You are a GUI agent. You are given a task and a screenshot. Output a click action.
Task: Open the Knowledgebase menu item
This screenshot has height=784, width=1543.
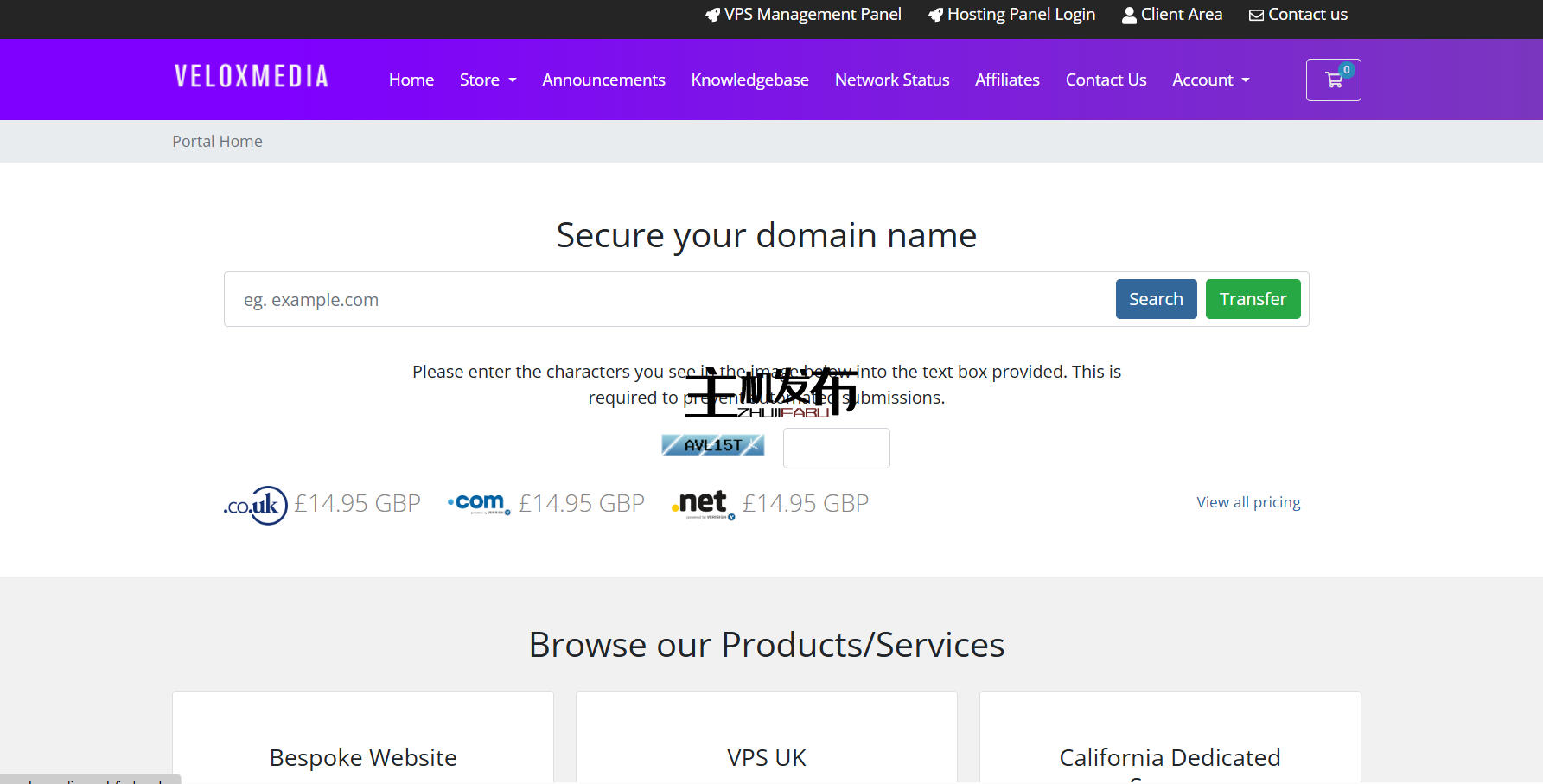coord(749,80)
